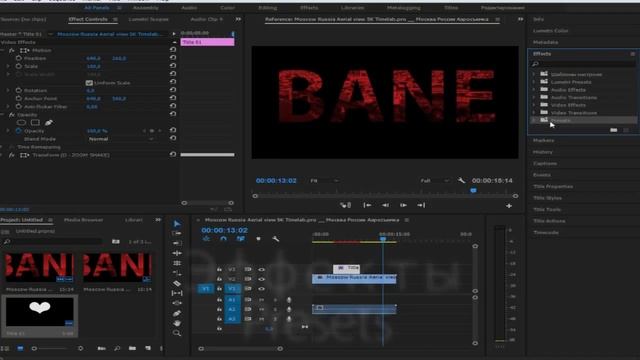
Task: Reset the Anchor Point parameter
Action: tap(173, 98)
